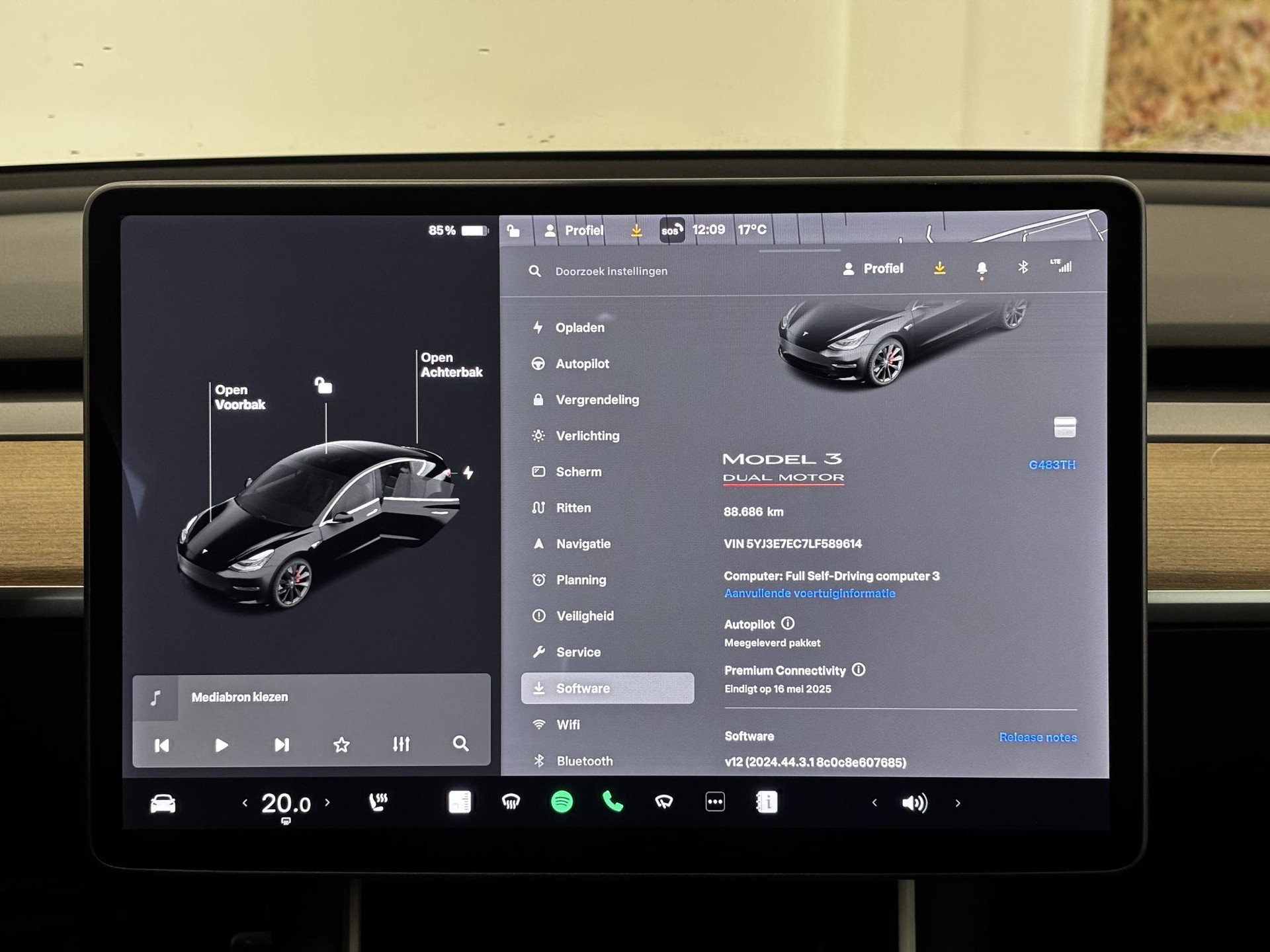Open all apps with the three-dot icon
1270x952 pixels.
pos(715,802)
